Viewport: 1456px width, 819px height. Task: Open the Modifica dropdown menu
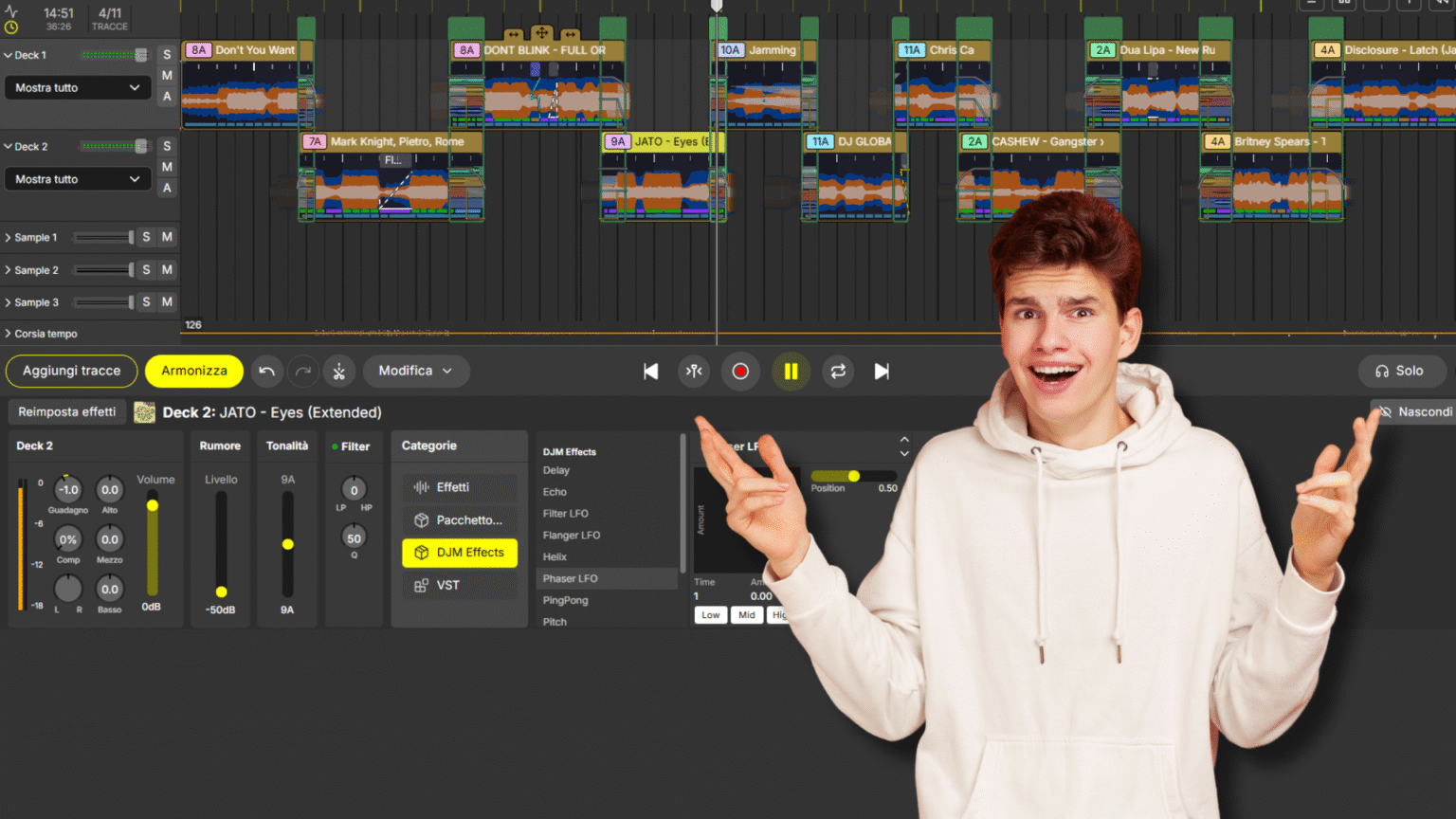point(416,372)
